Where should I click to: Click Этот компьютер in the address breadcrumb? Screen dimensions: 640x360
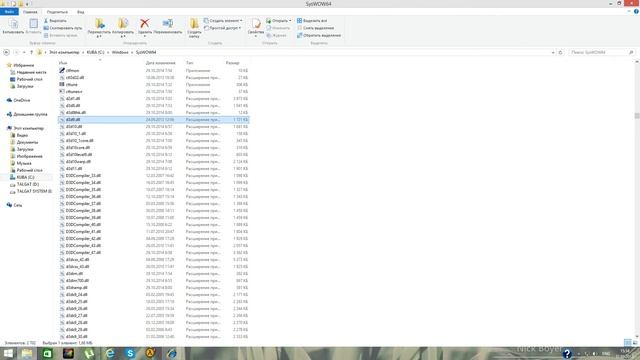point(64,52)
